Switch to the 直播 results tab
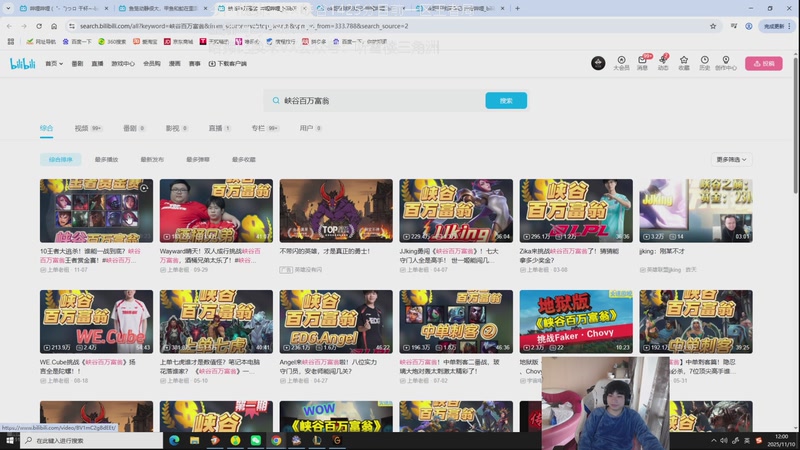Screen dimensions: 800x450 tap(219, 128)
